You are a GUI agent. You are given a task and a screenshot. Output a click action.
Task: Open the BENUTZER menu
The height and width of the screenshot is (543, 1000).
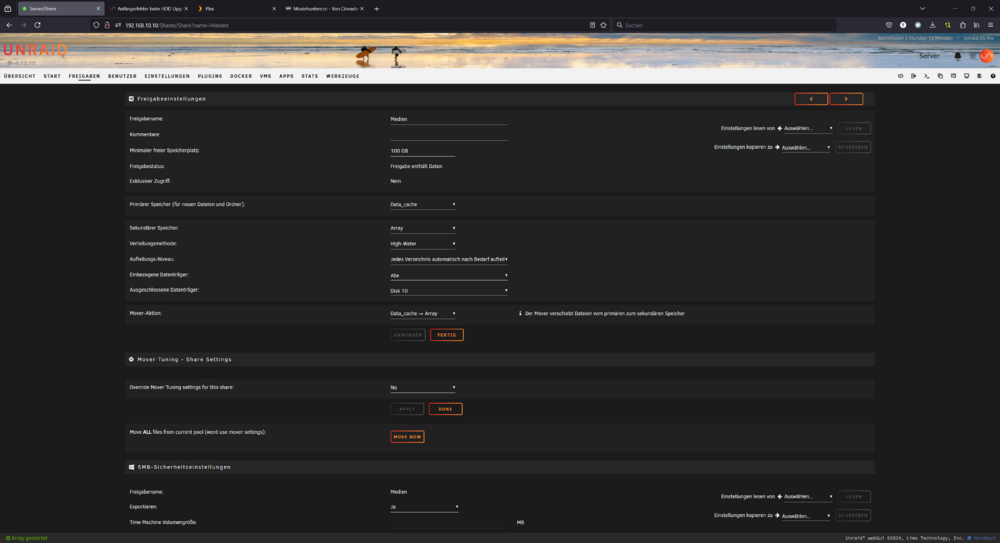(x=122, y=76)
